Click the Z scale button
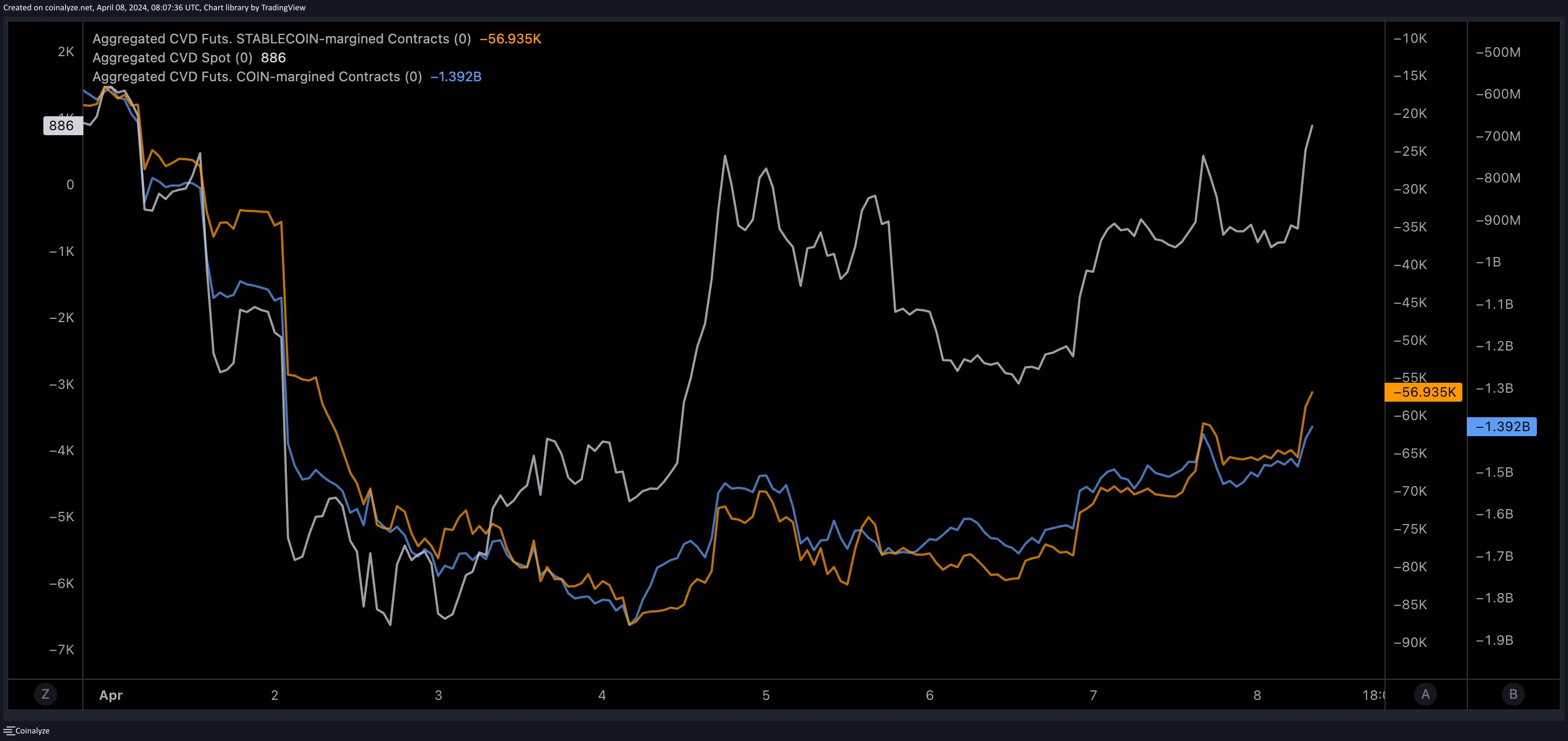 click(x=45, y=694)
